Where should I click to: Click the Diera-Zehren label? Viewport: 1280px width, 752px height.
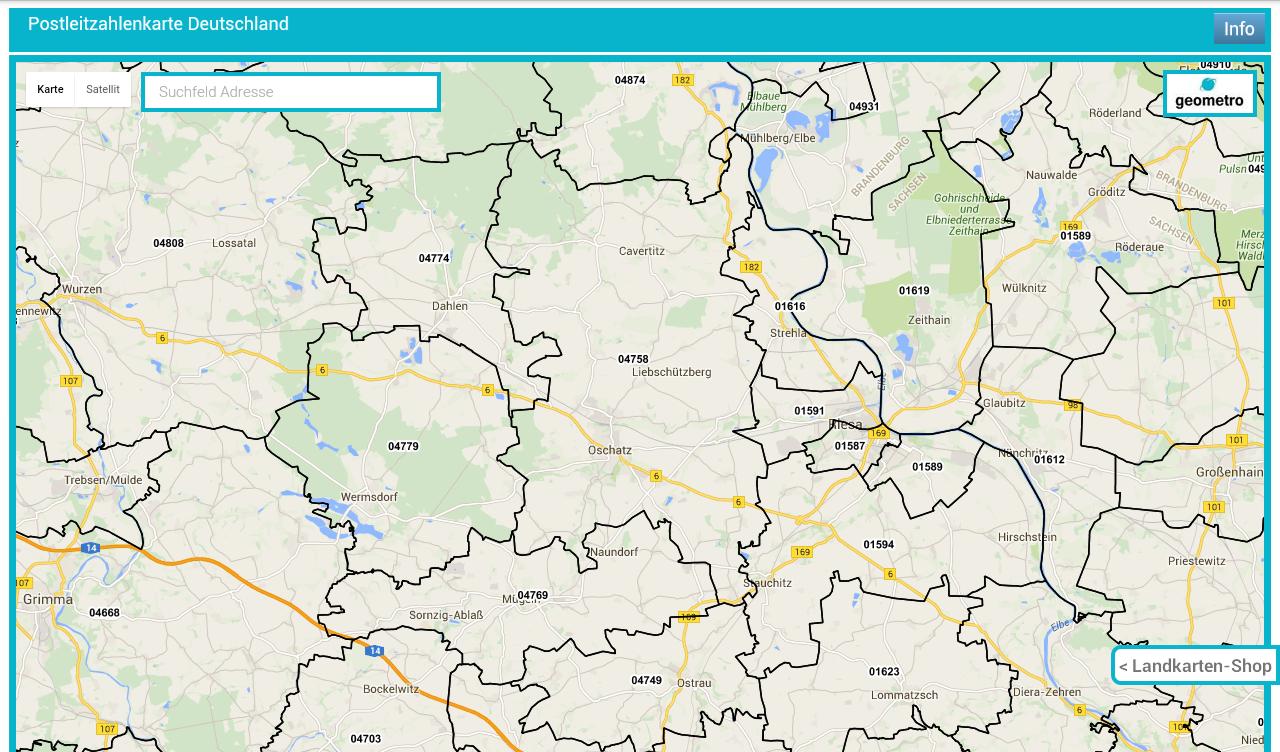tap(1047, 692)
